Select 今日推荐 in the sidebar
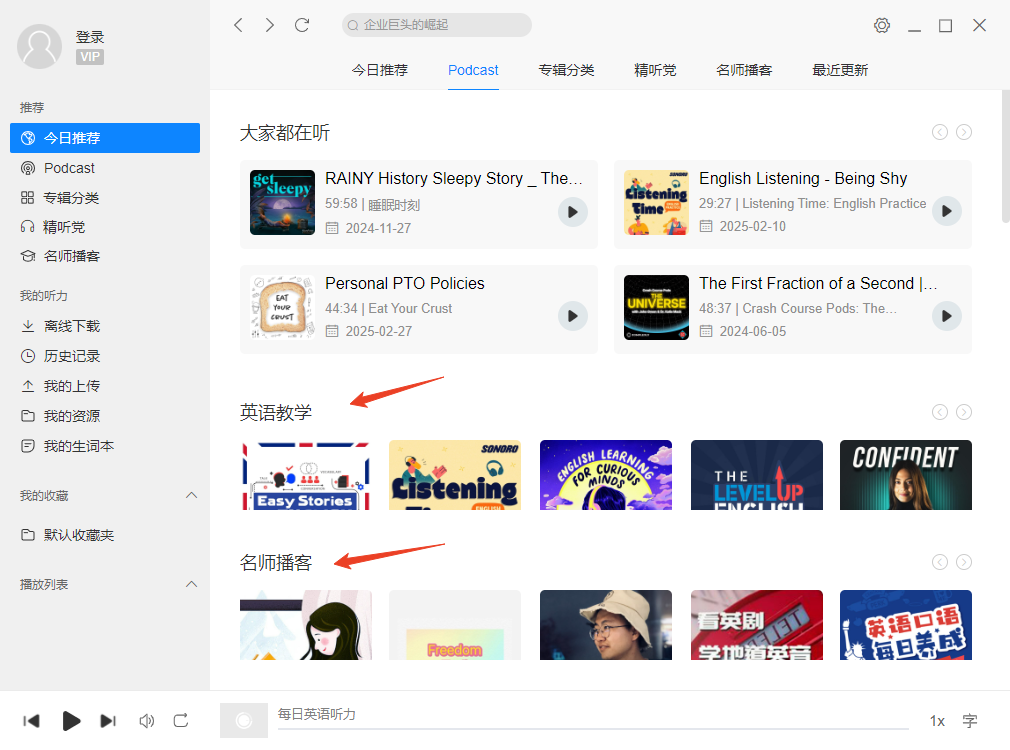 pyautogui.click(x=105, y=138)
